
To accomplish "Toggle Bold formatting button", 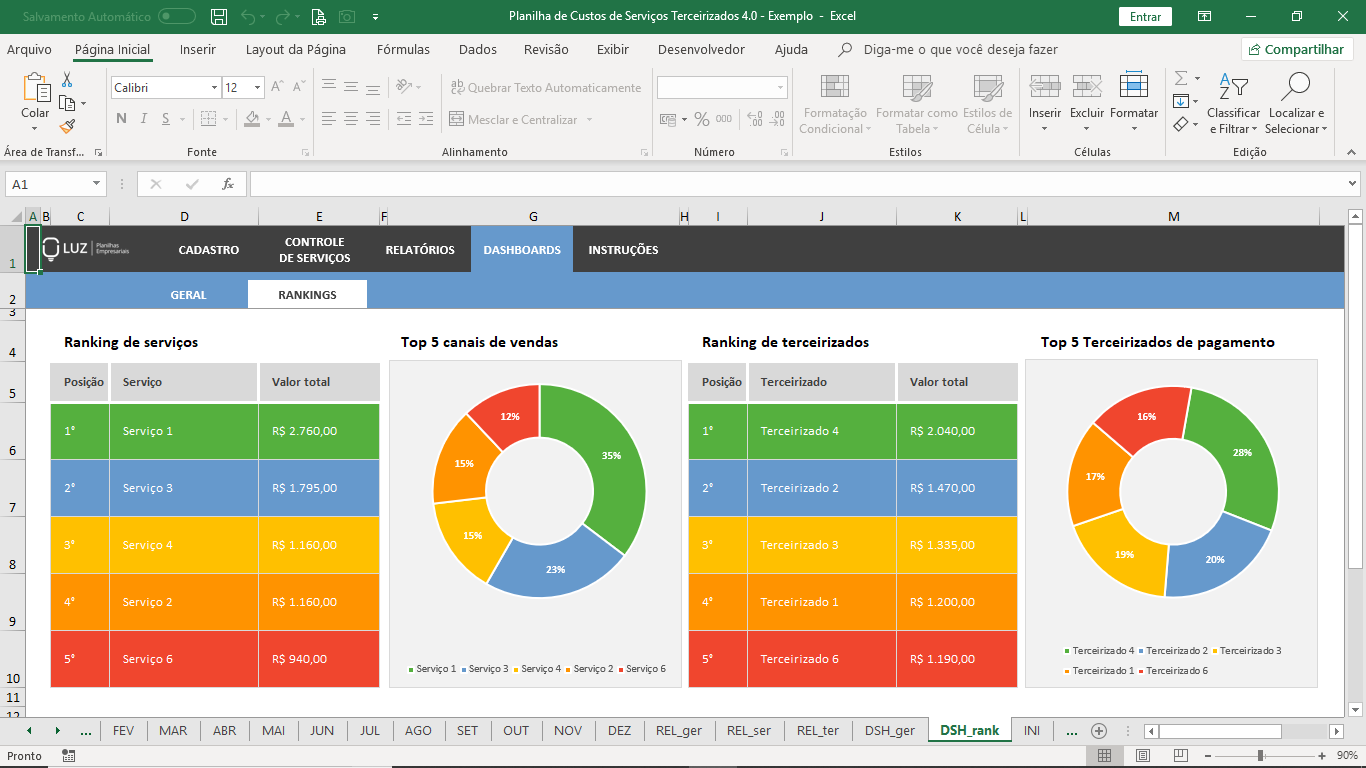I will [x=121, y=119].
